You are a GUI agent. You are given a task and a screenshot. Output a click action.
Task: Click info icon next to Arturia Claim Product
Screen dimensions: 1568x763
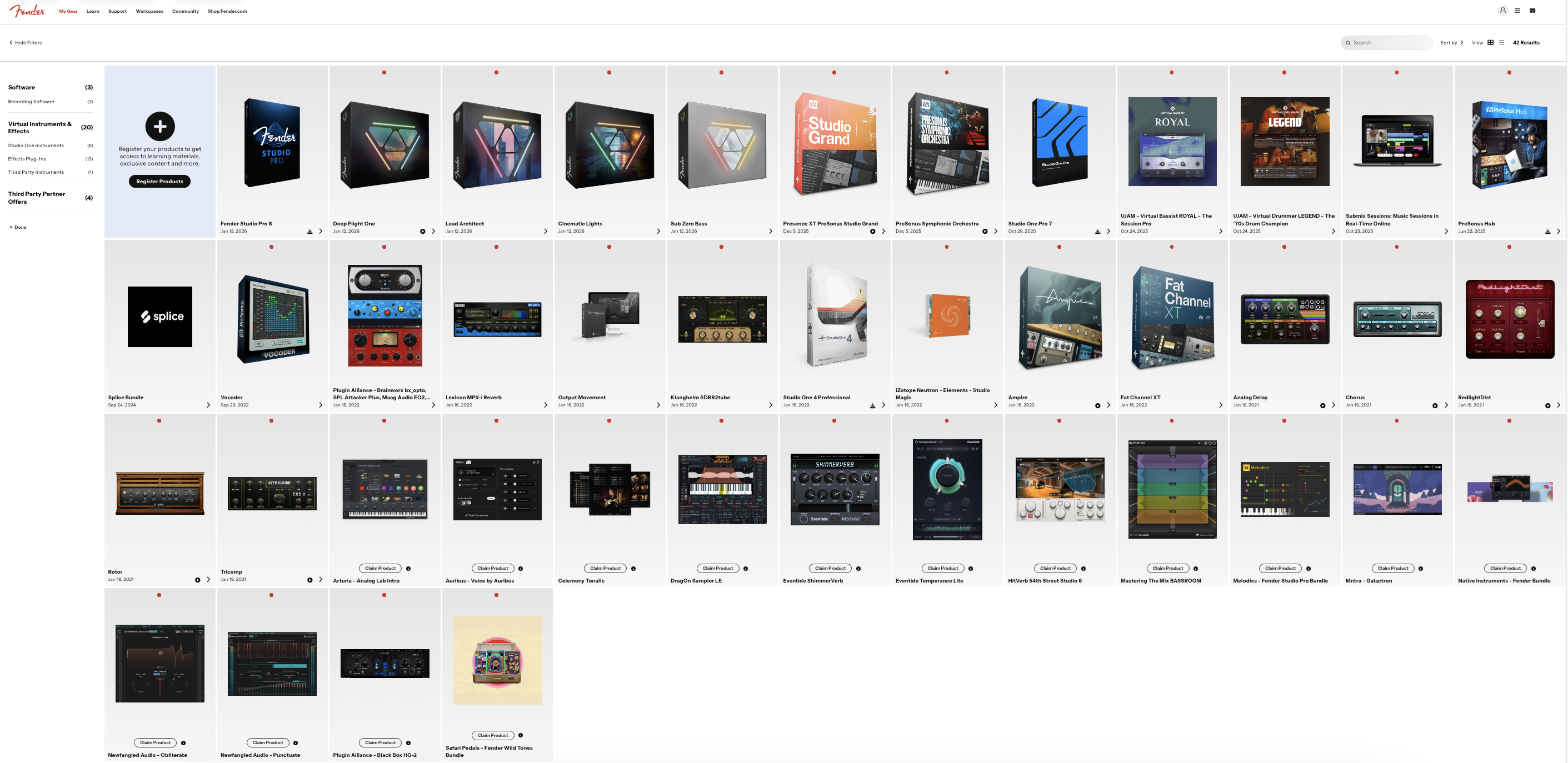point(408,568)
